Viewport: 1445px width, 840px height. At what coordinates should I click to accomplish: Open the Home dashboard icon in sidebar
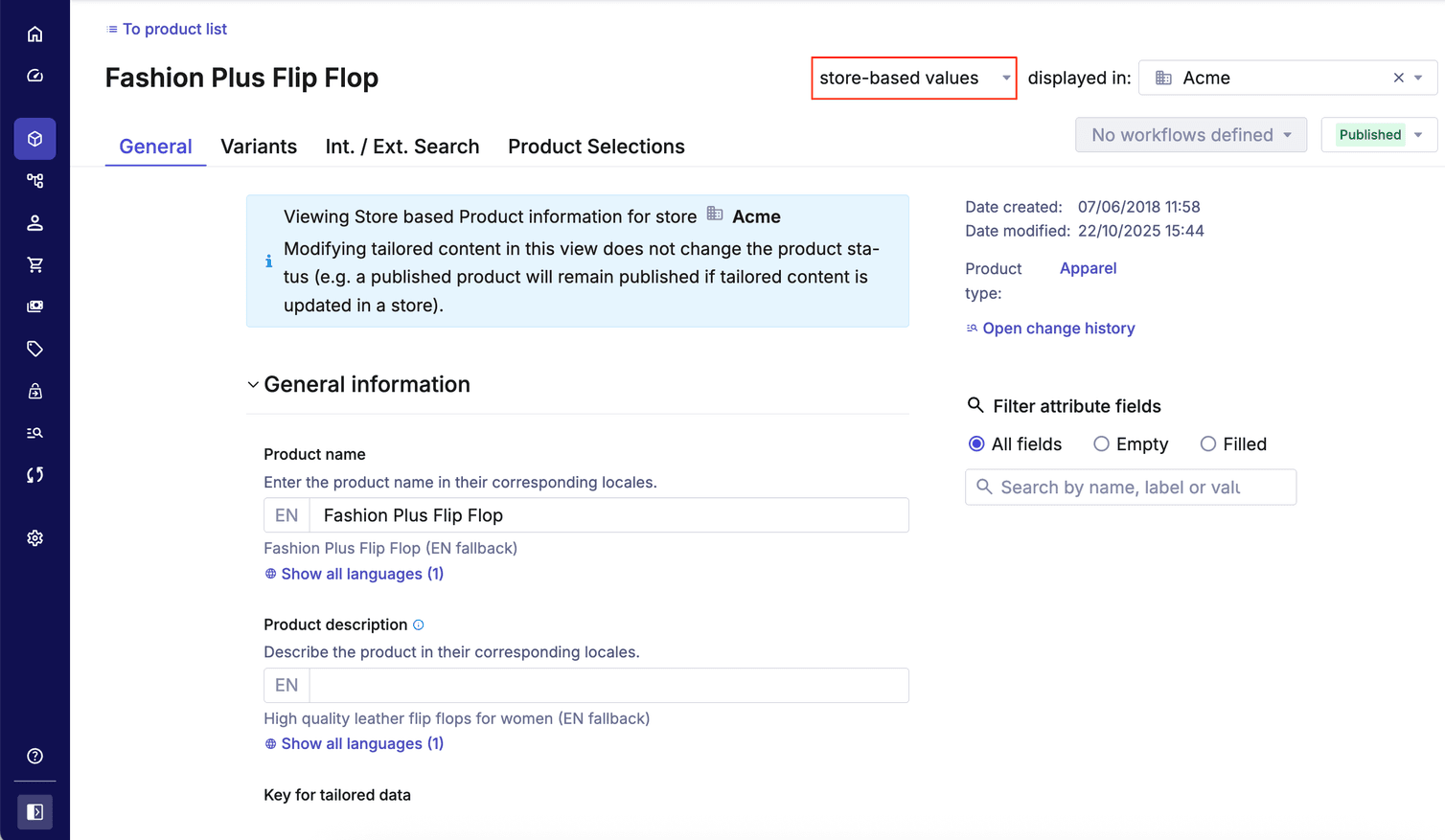(x=34, y=33)
